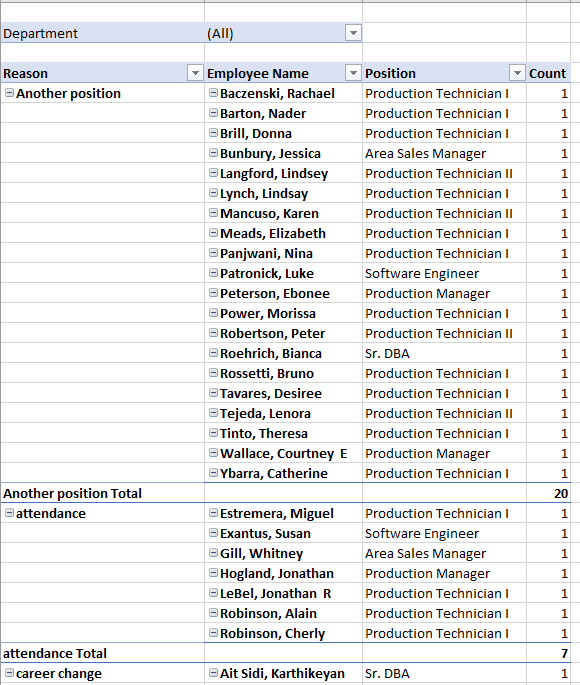The height and width of the screenshot is (685, 580).
Task: Select the Department label cell
Action: pos(102,33)
